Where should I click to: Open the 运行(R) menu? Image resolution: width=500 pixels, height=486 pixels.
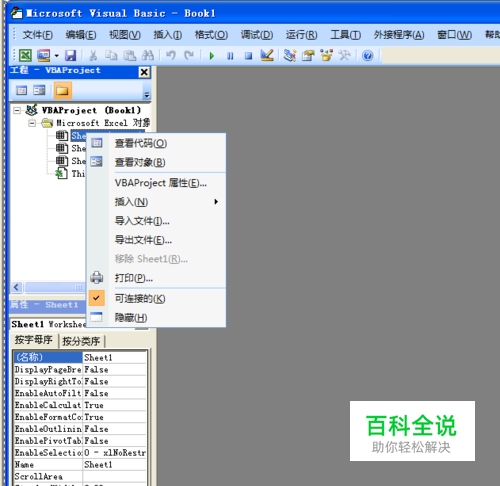(301, 35)
